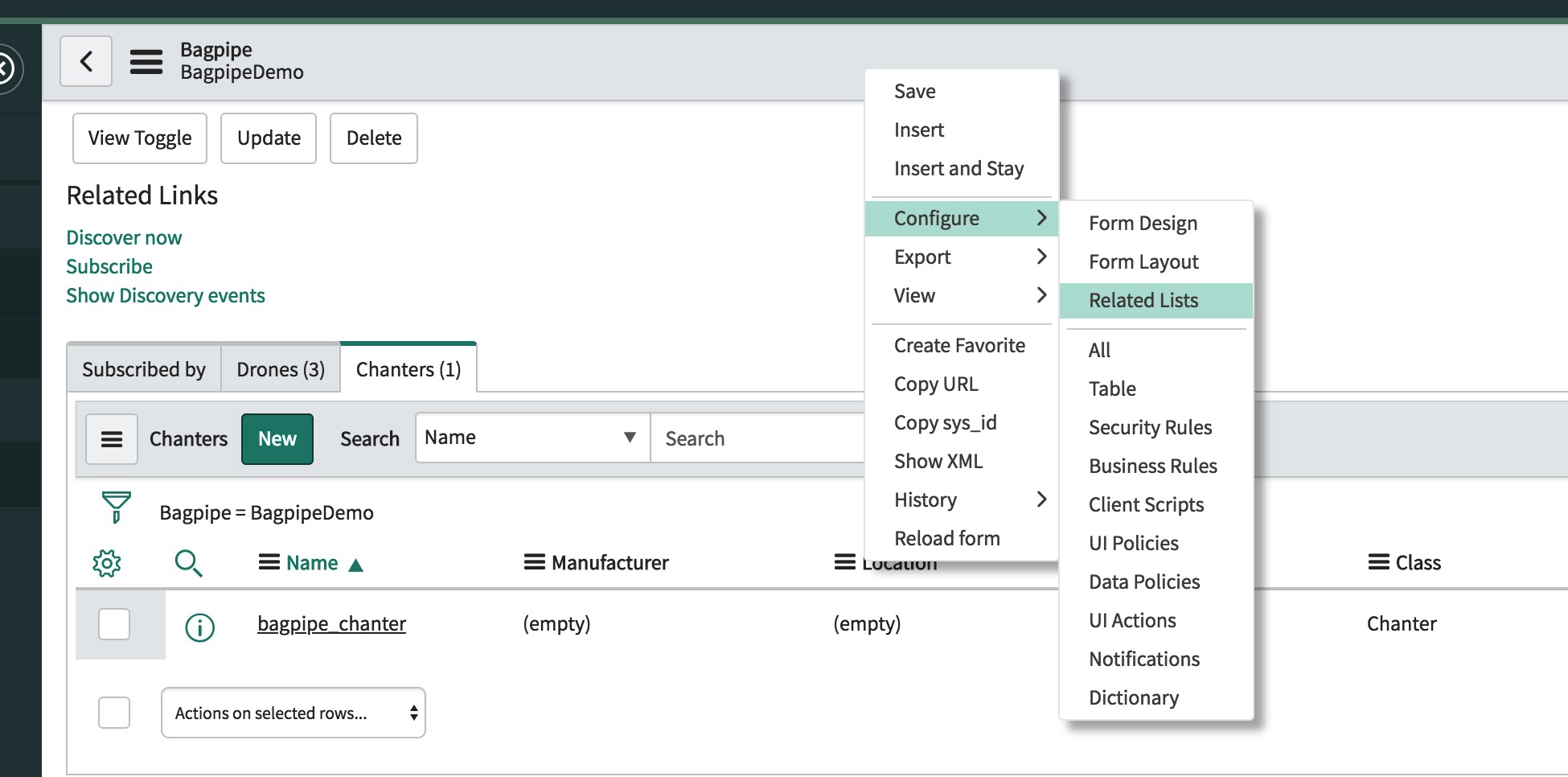Choose Reload form
Viewport: 1568px width, 777px height.
click(961, 538)
